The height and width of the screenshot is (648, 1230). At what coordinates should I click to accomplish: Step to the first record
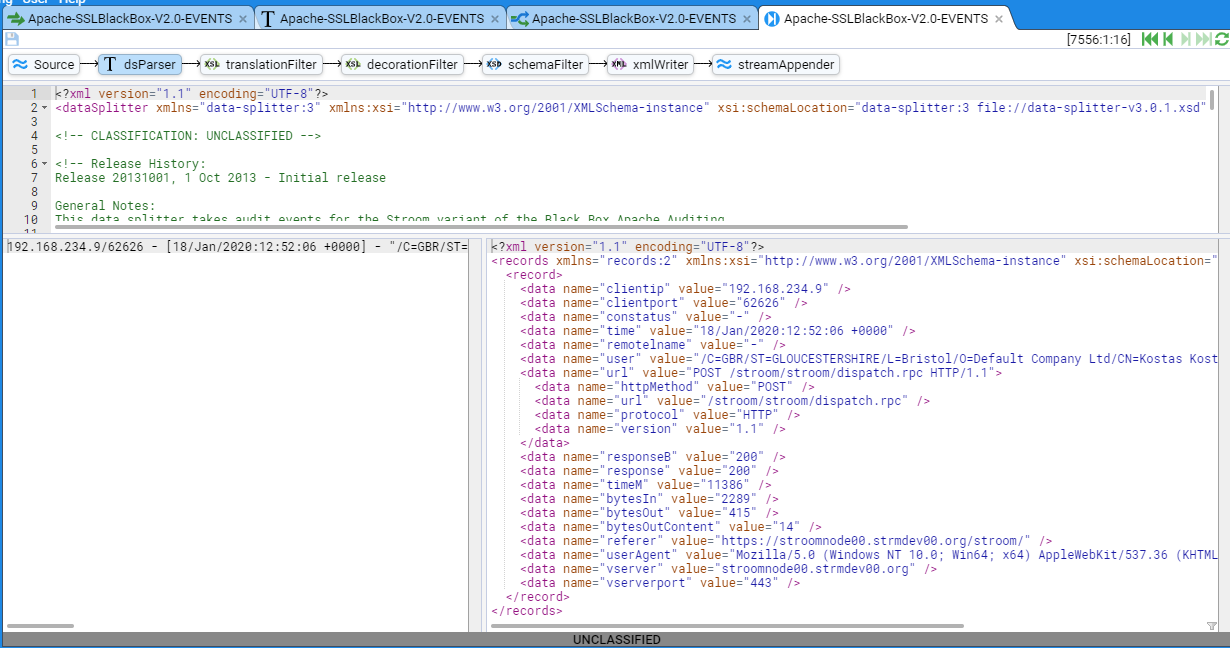[1149, 39]
